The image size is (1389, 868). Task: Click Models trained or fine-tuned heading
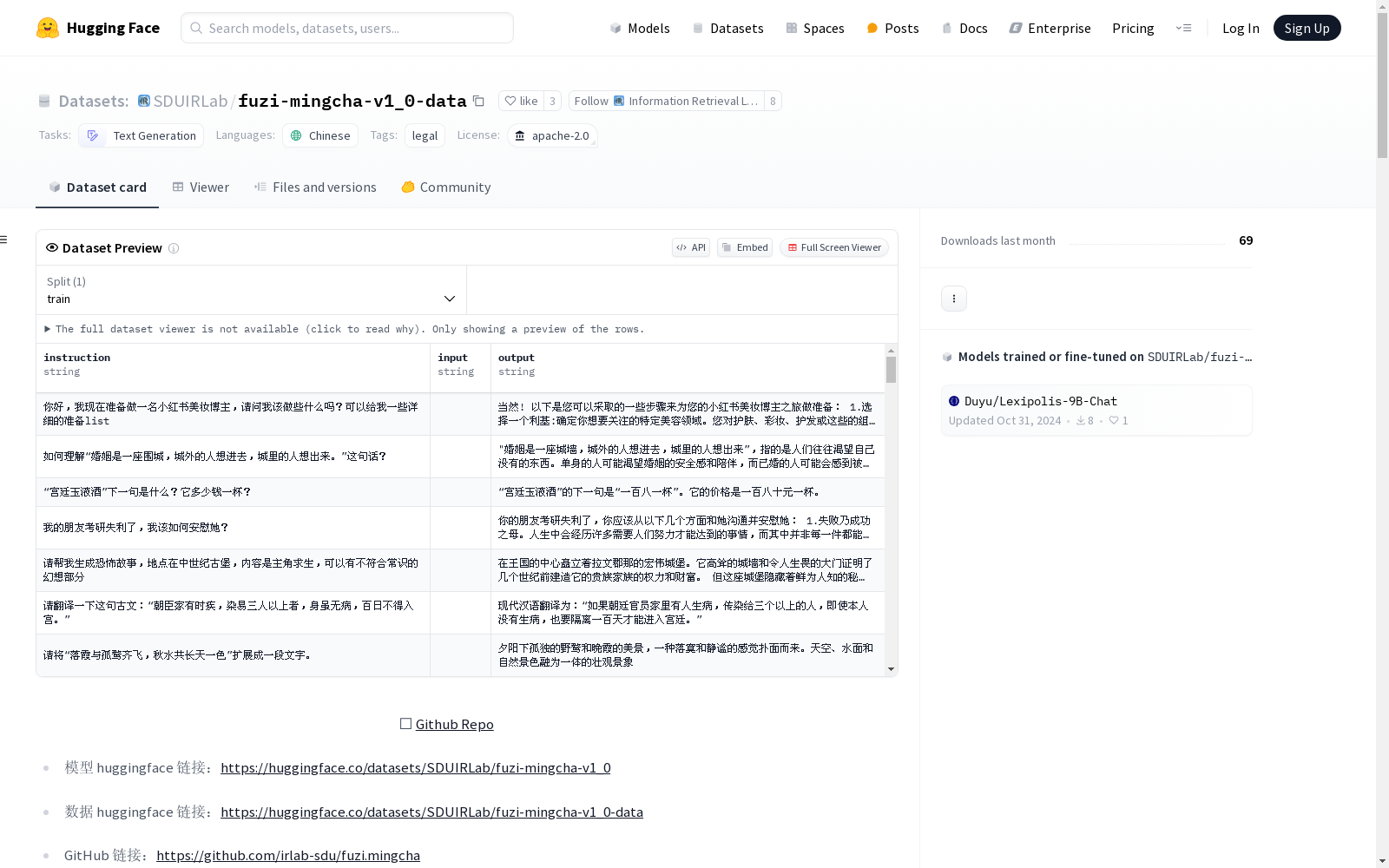pyautogui.click(x=1096, y=357)
